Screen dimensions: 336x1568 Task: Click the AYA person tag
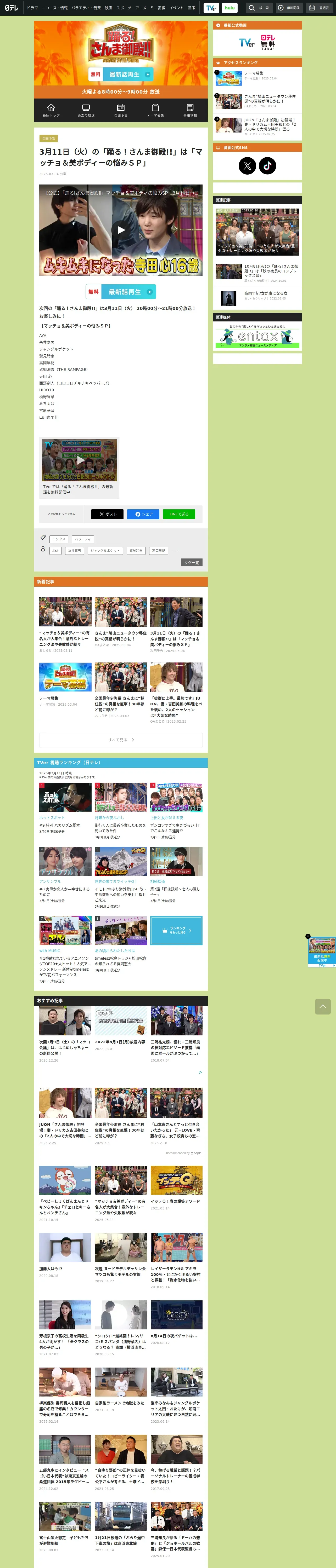(55, 550)
